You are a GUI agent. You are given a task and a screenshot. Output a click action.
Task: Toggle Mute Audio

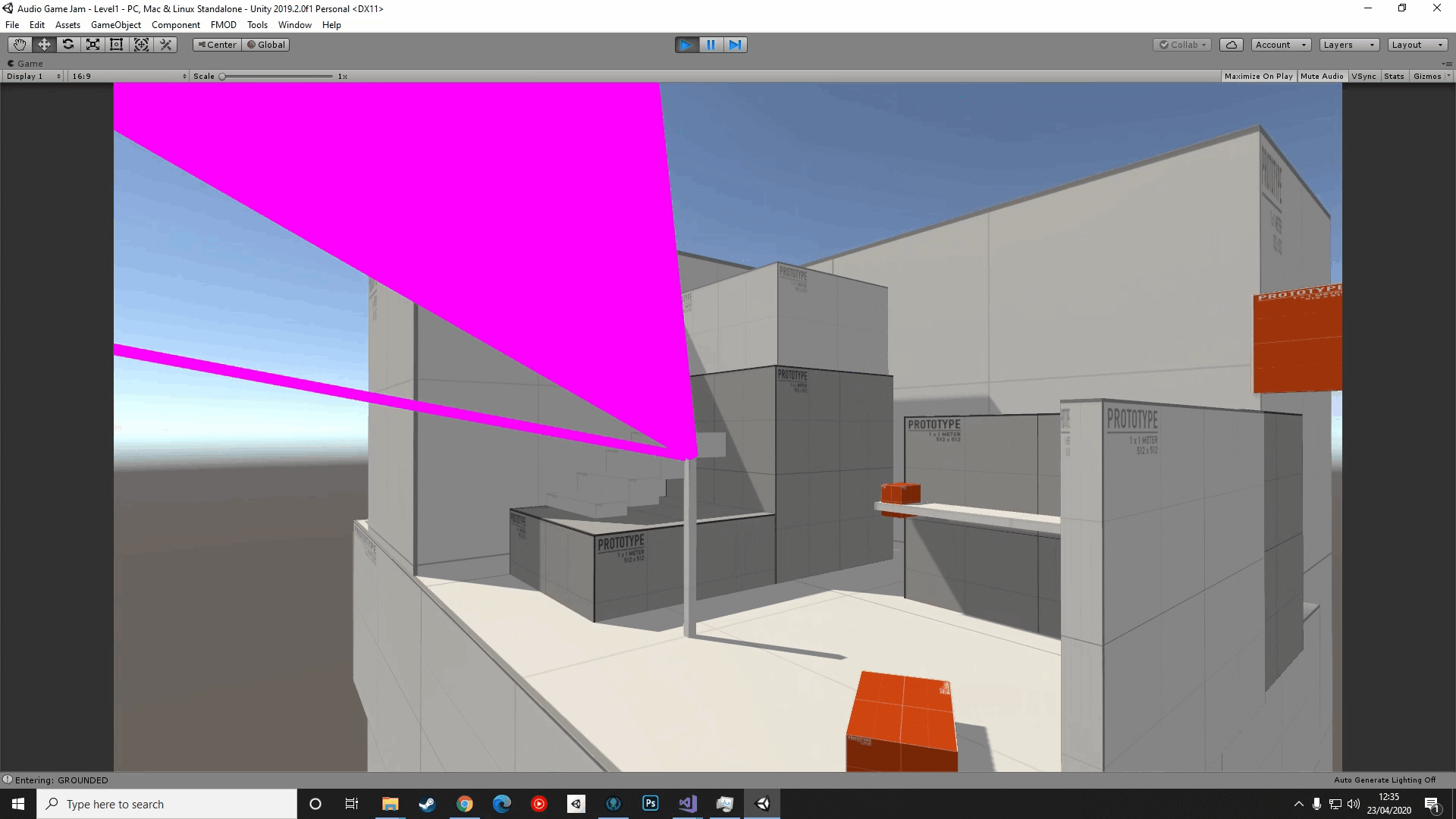pos(1321,77)
